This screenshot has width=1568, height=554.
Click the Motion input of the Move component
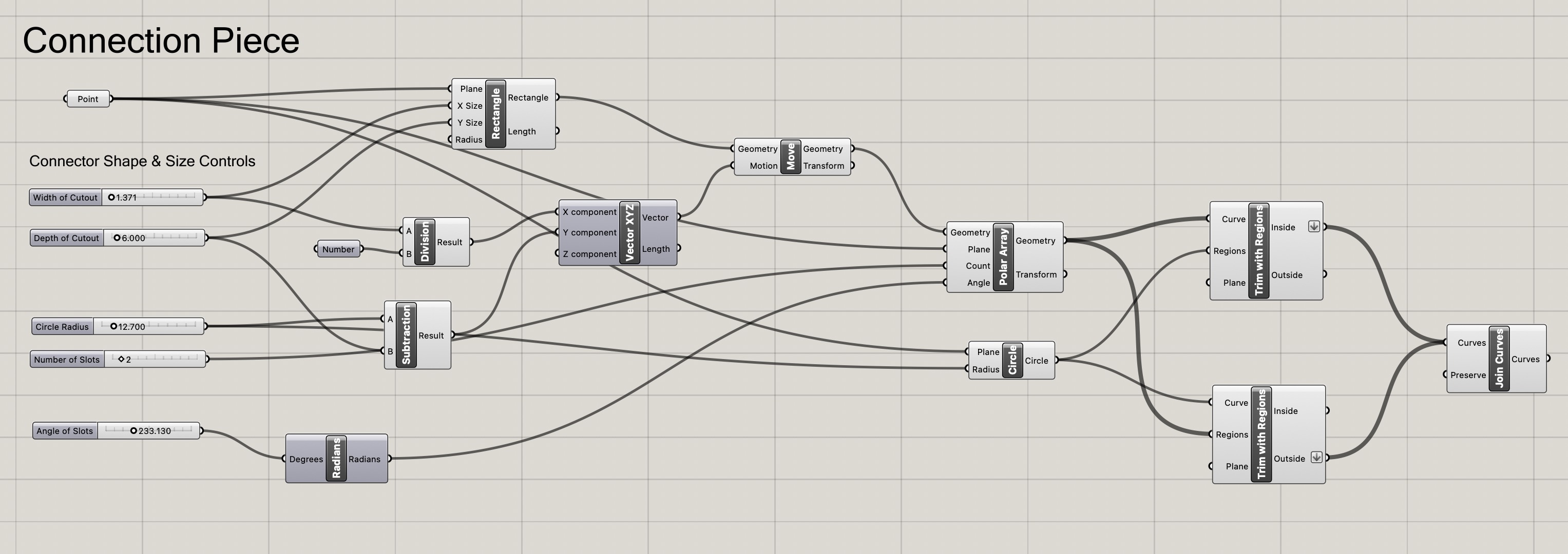tap(763, 165)
